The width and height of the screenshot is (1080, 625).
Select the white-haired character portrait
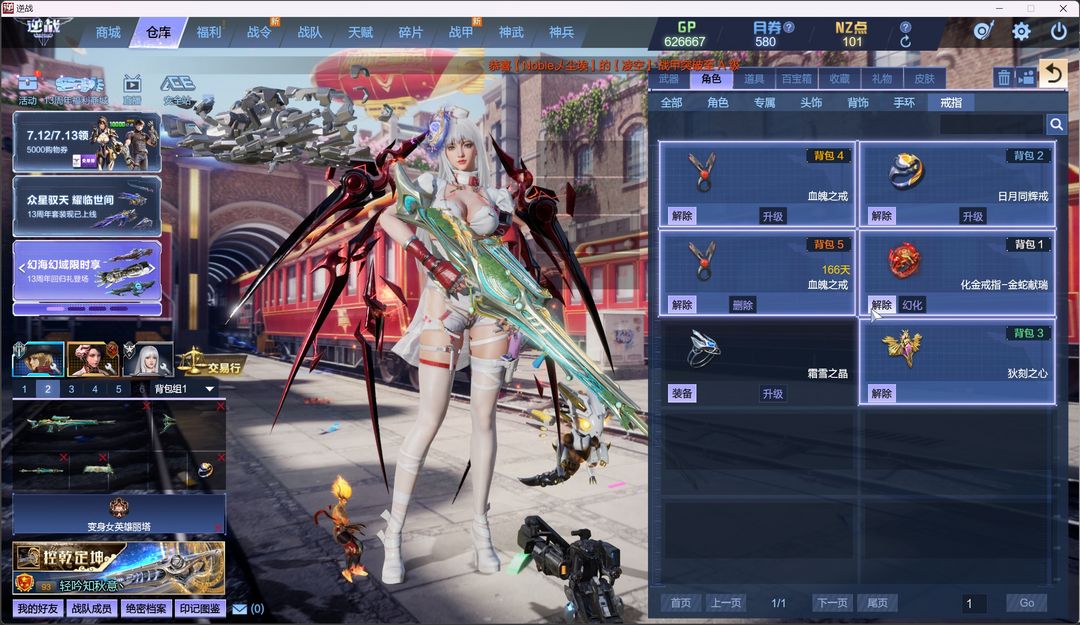(148, 358)
